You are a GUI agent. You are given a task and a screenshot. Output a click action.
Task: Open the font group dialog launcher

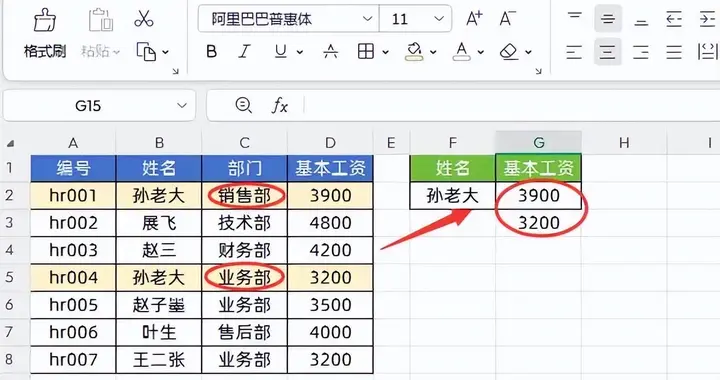click(538, 71)
